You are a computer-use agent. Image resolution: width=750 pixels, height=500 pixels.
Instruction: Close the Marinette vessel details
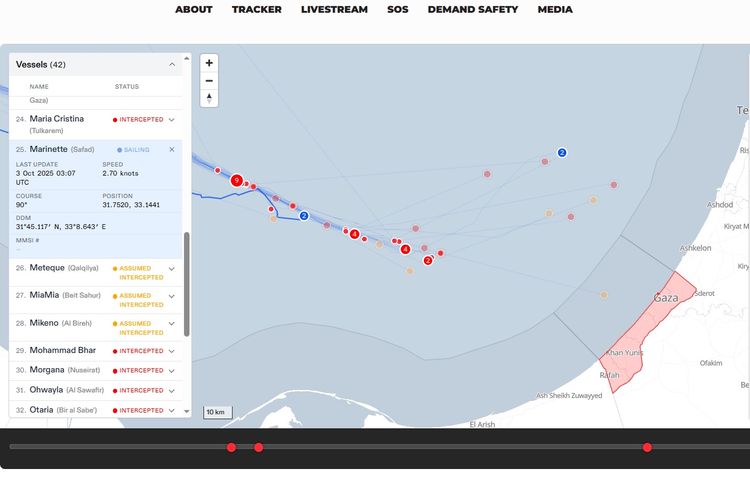171,149
